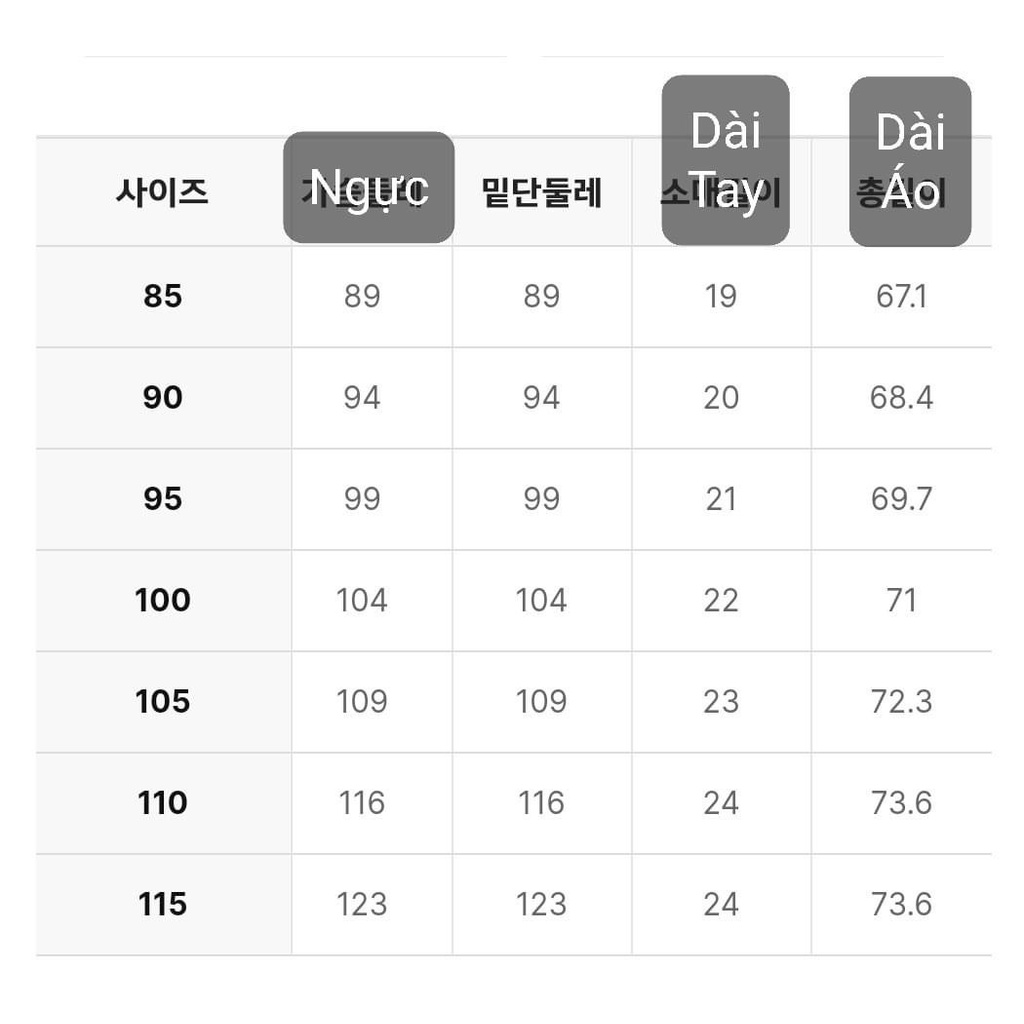Select the size 100 row label
The width and height of the screenshot is (1024, 1024).
[163, 600]
